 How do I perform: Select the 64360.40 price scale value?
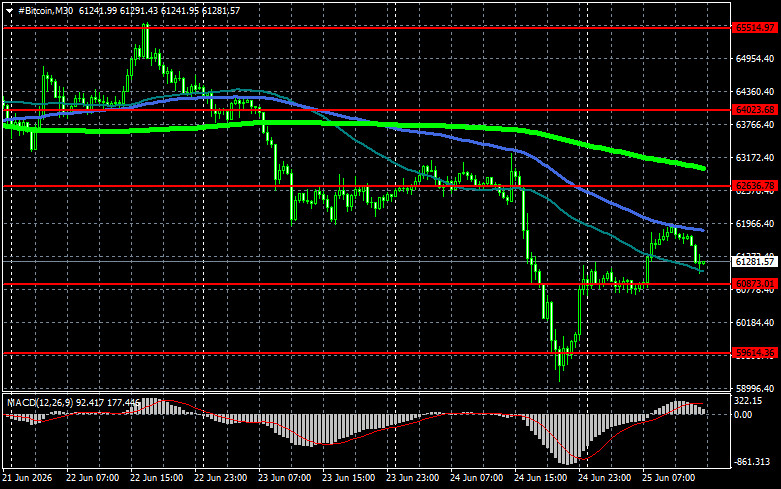755,92
